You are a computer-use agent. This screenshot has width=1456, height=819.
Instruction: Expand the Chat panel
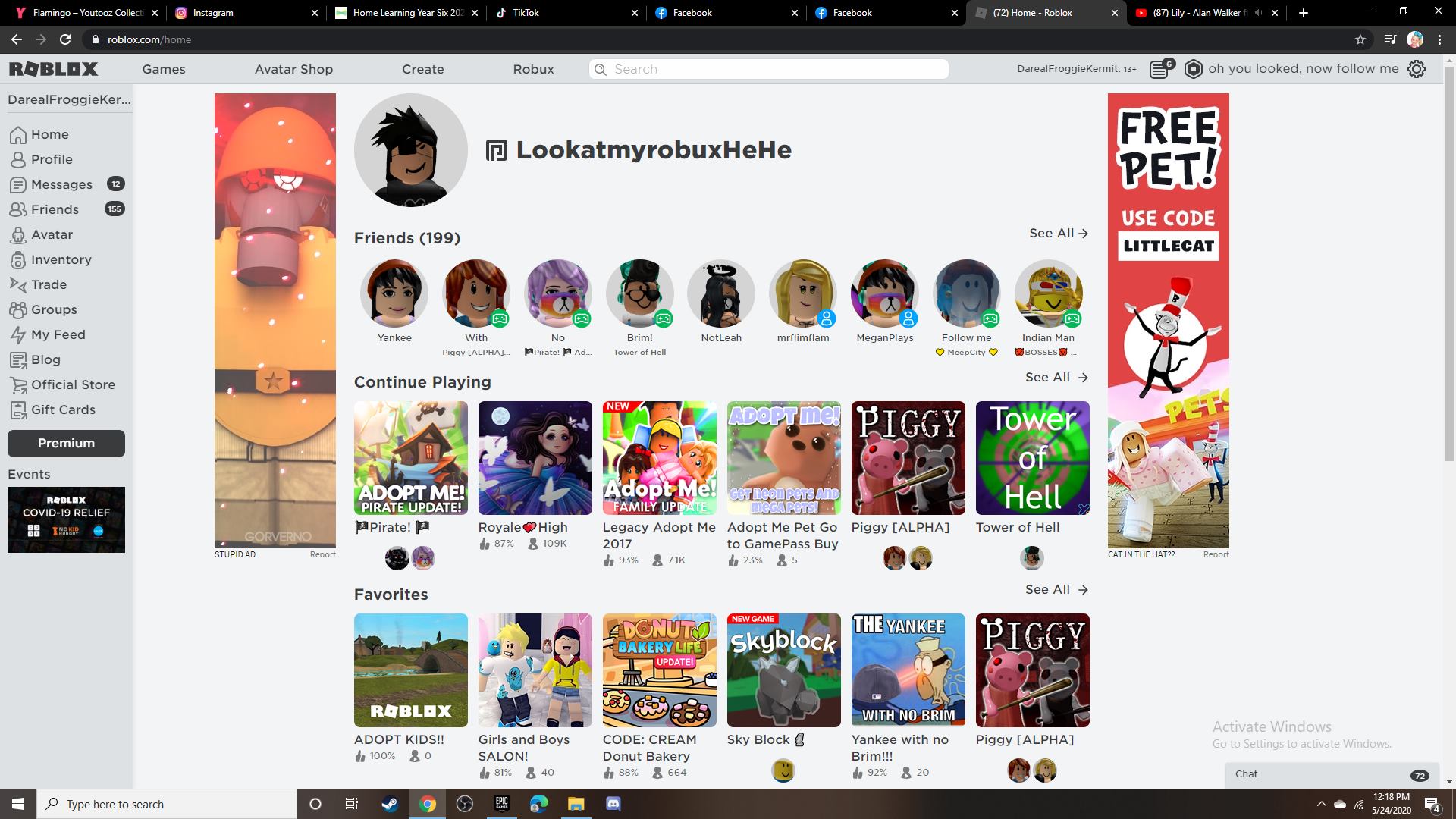tap(1332, 774)
